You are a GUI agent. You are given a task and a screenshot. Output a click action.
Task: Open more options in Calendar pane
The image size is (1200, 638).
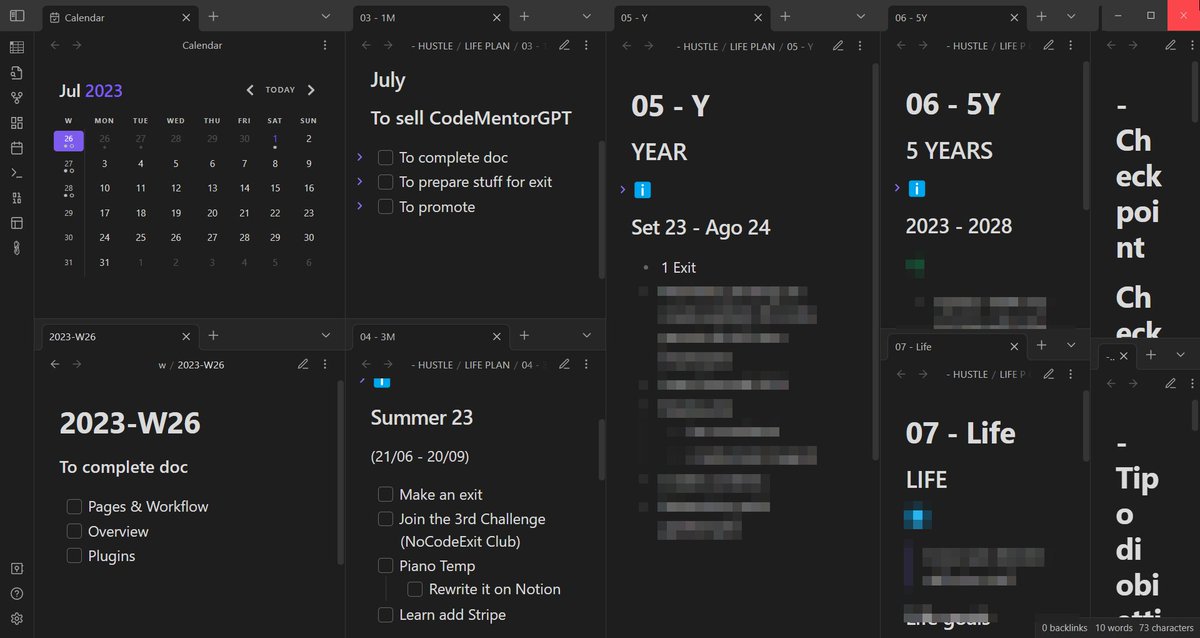[325, 45]
